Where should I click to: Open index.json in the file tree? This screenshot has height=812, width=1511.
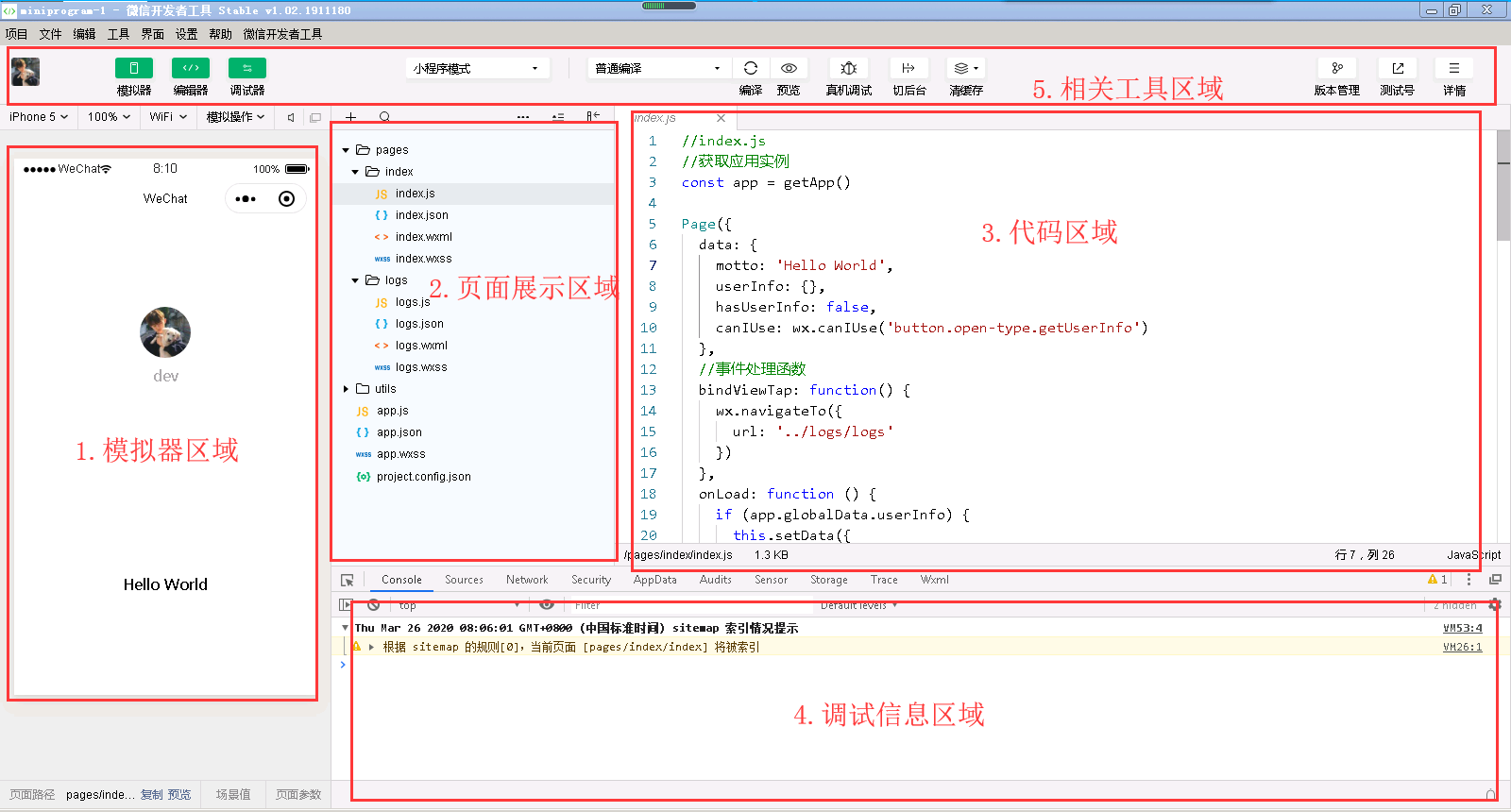(422, 215)
